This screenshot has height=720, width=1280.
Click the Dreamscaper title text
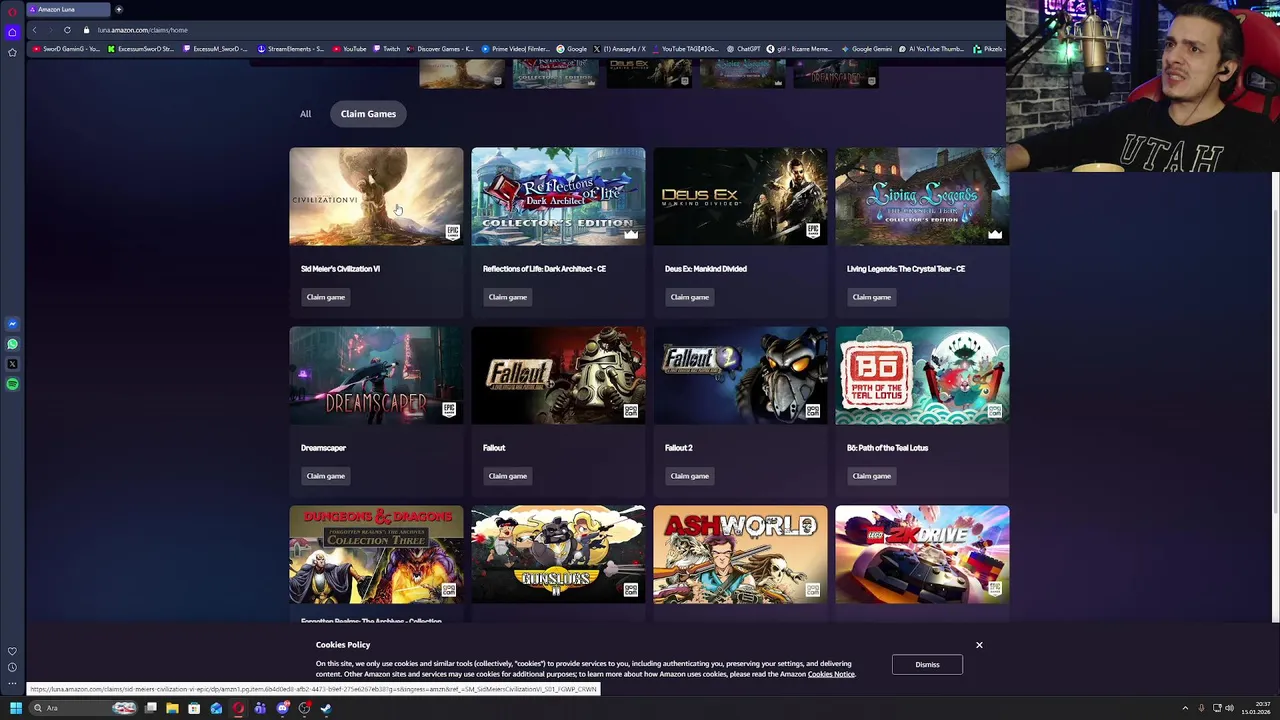tap(323, 448)
